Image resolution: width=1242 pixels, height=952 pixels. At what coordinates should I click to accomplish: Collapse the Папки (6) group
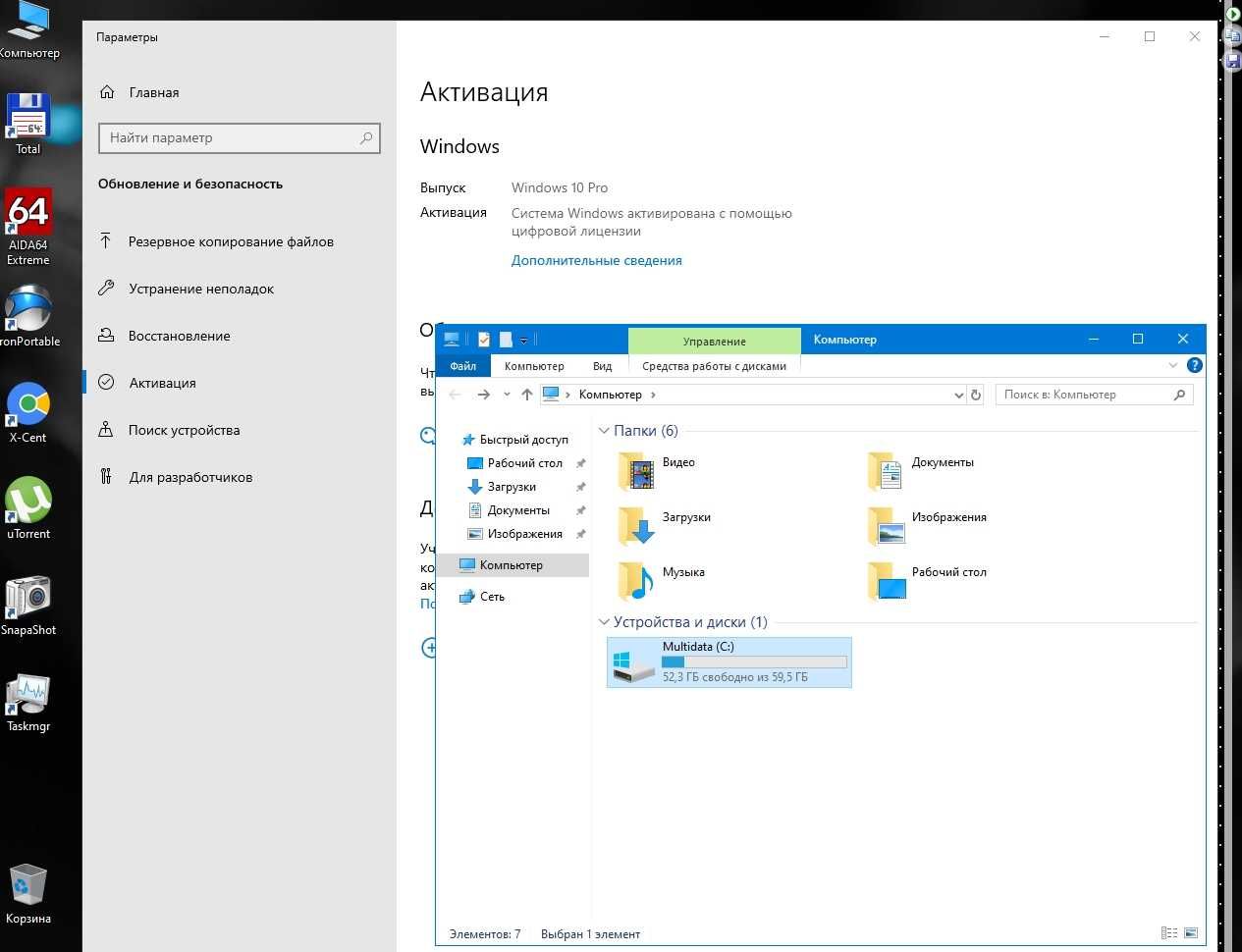604,431
